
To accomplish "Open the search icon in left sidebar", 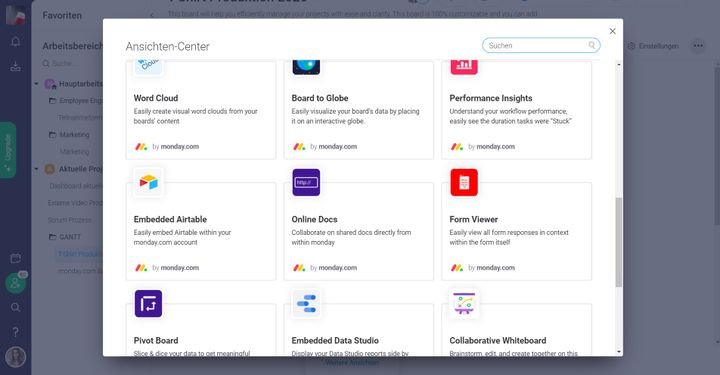I will [x=15, y=308].
